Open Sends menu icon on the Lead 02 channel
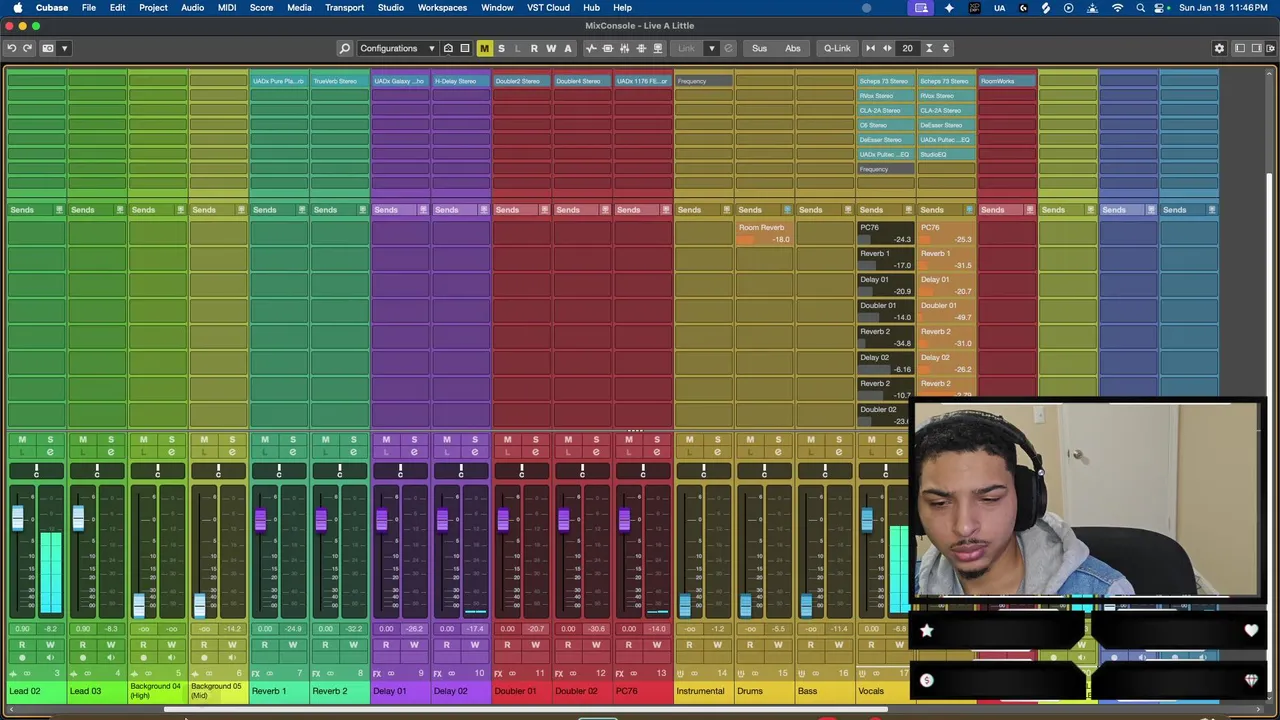Image resolution: width=1280 pixels, height=720 pixels. point(59,210)
